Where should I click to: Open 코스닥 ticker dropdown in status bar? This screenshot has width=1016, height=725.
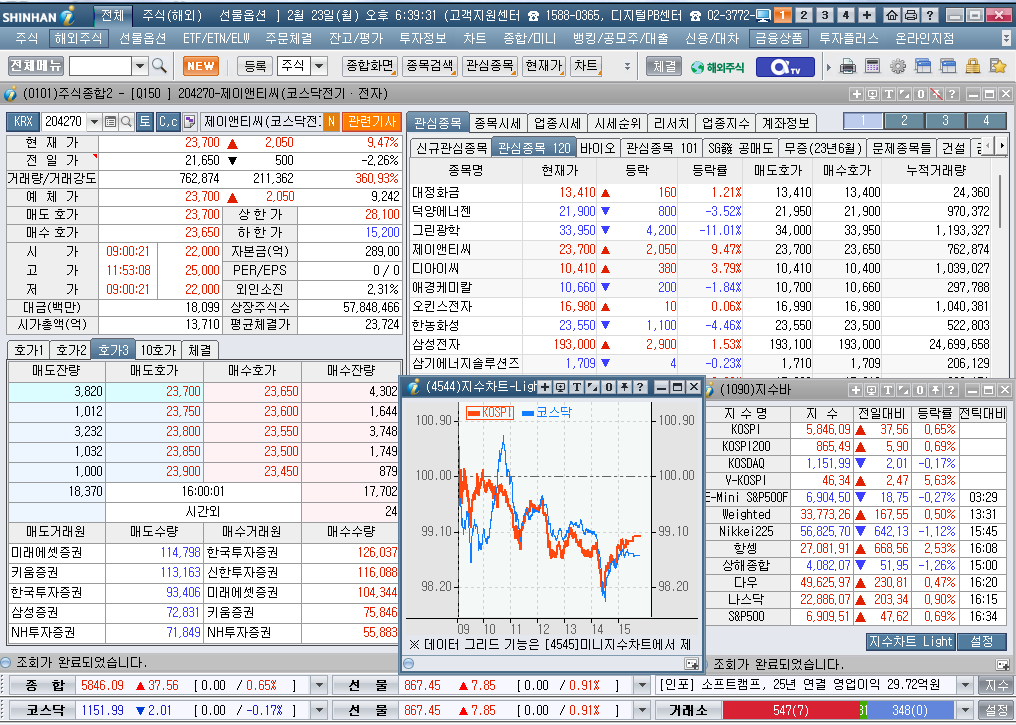click(318, 710)
